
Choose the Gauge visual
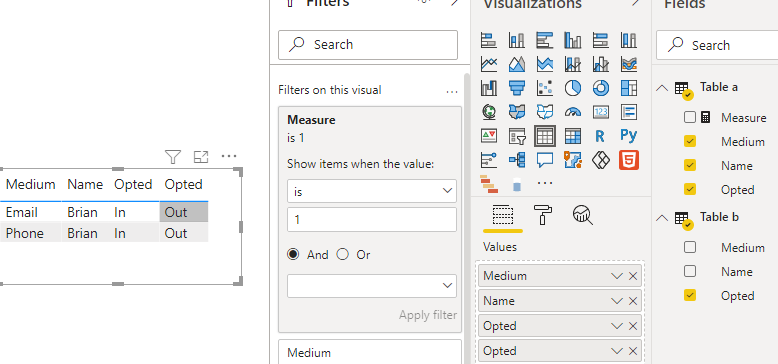(573, 112)
